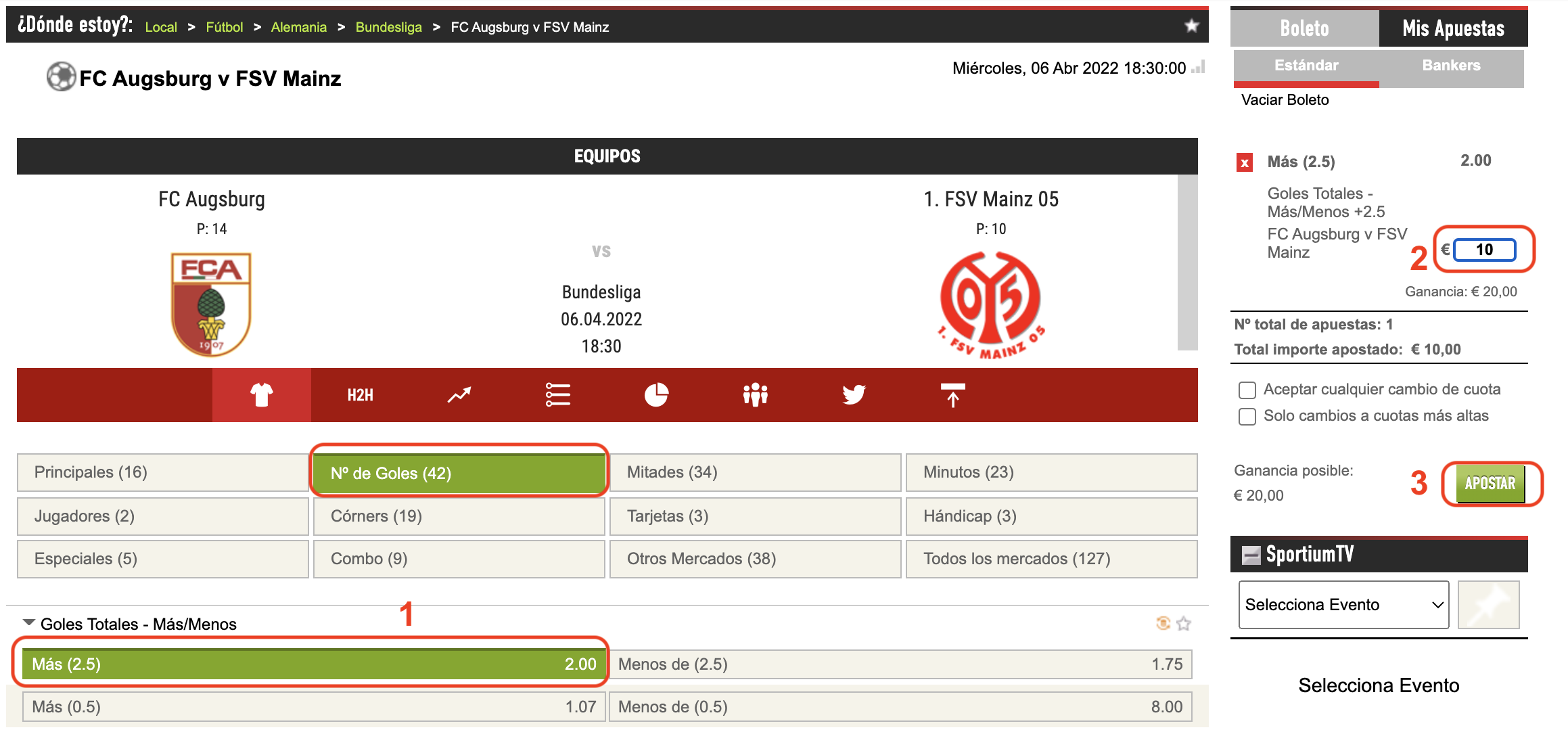Viewport: 1568px width, 732px height.
Task: Open the Tarjetas (3) market category
Action: (x=755, y=516)
